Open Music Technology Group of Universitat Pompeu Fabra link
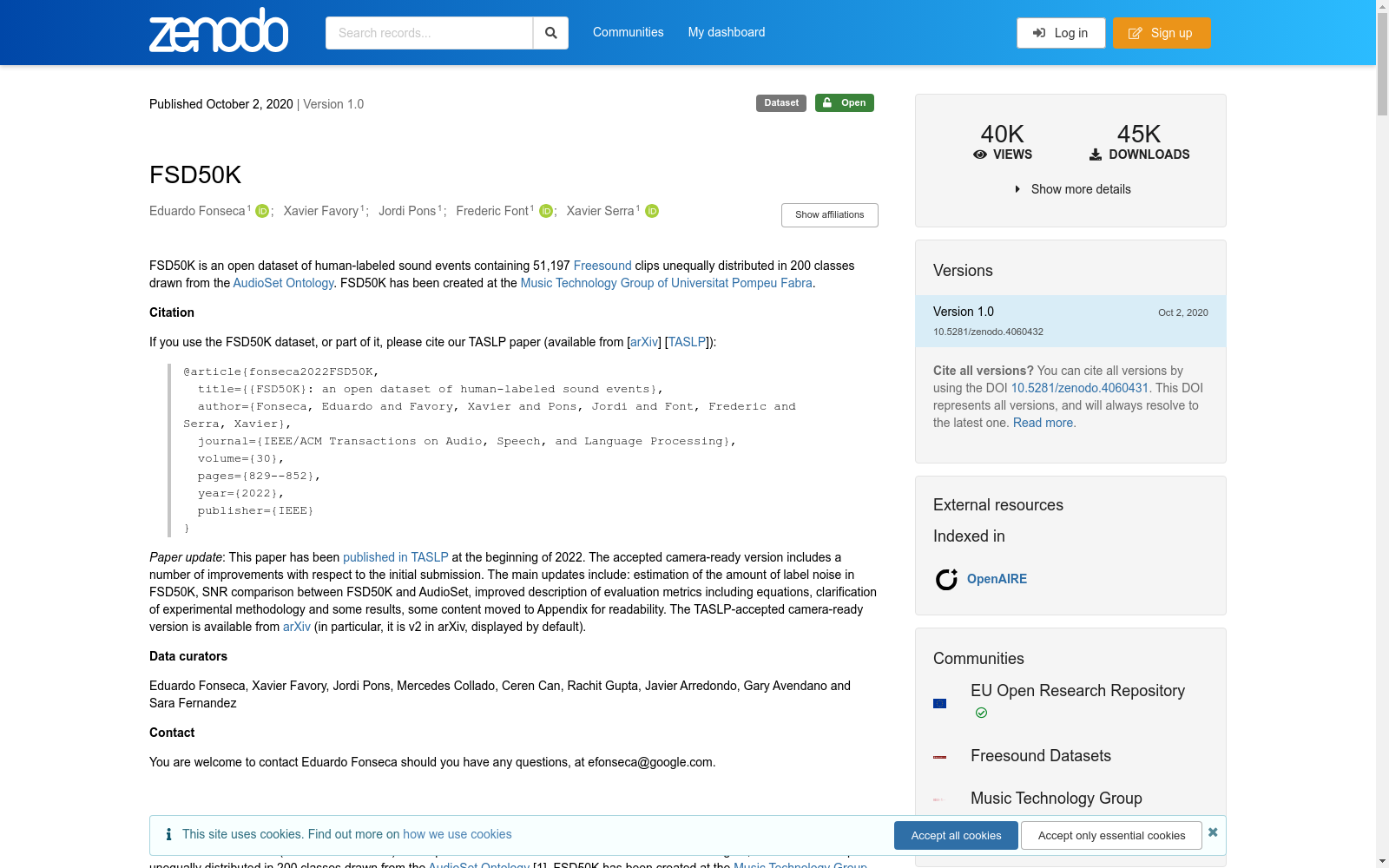This screenshot has width=1389, height=868. [x=667, y=283]
